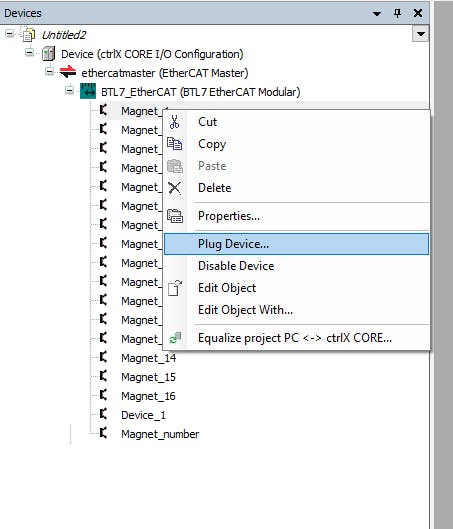Viewport: 453px width, 529px height.
Task: Open the Devices tree view dropdown
Action: coord(420,34)
